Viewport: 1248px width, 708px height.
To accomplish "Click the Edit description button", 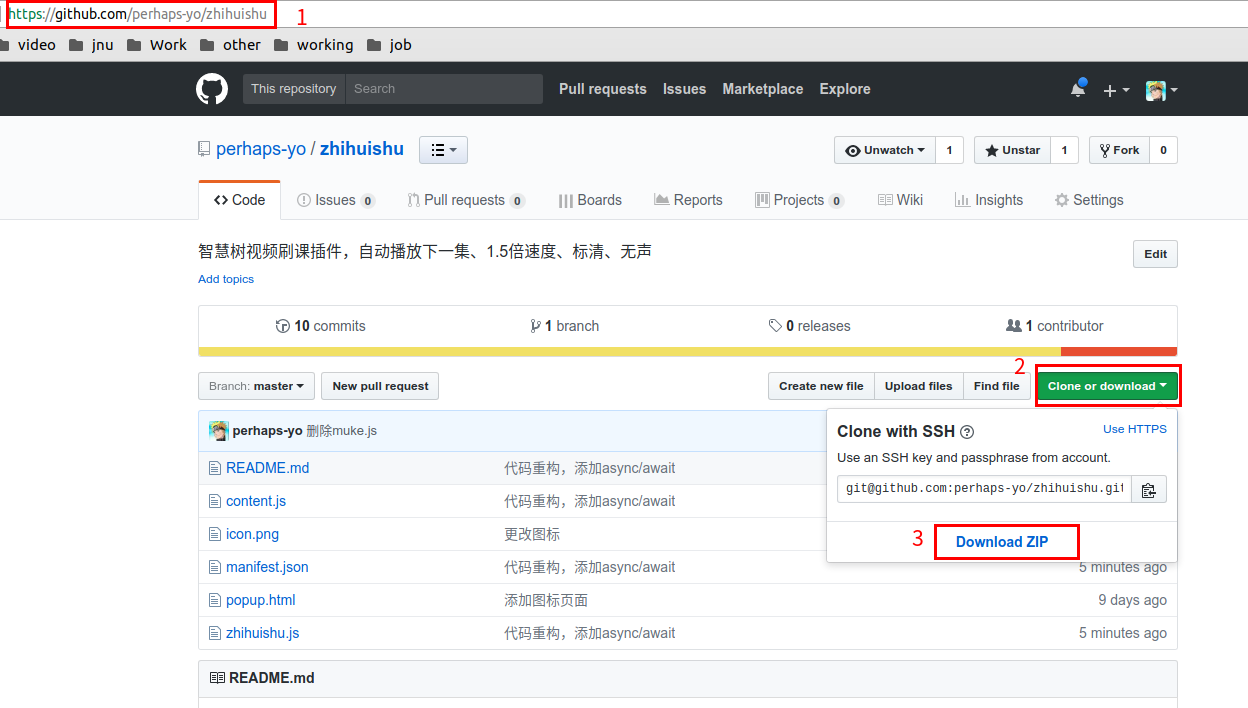I will pyautogui.click(x=1156, y=254).
